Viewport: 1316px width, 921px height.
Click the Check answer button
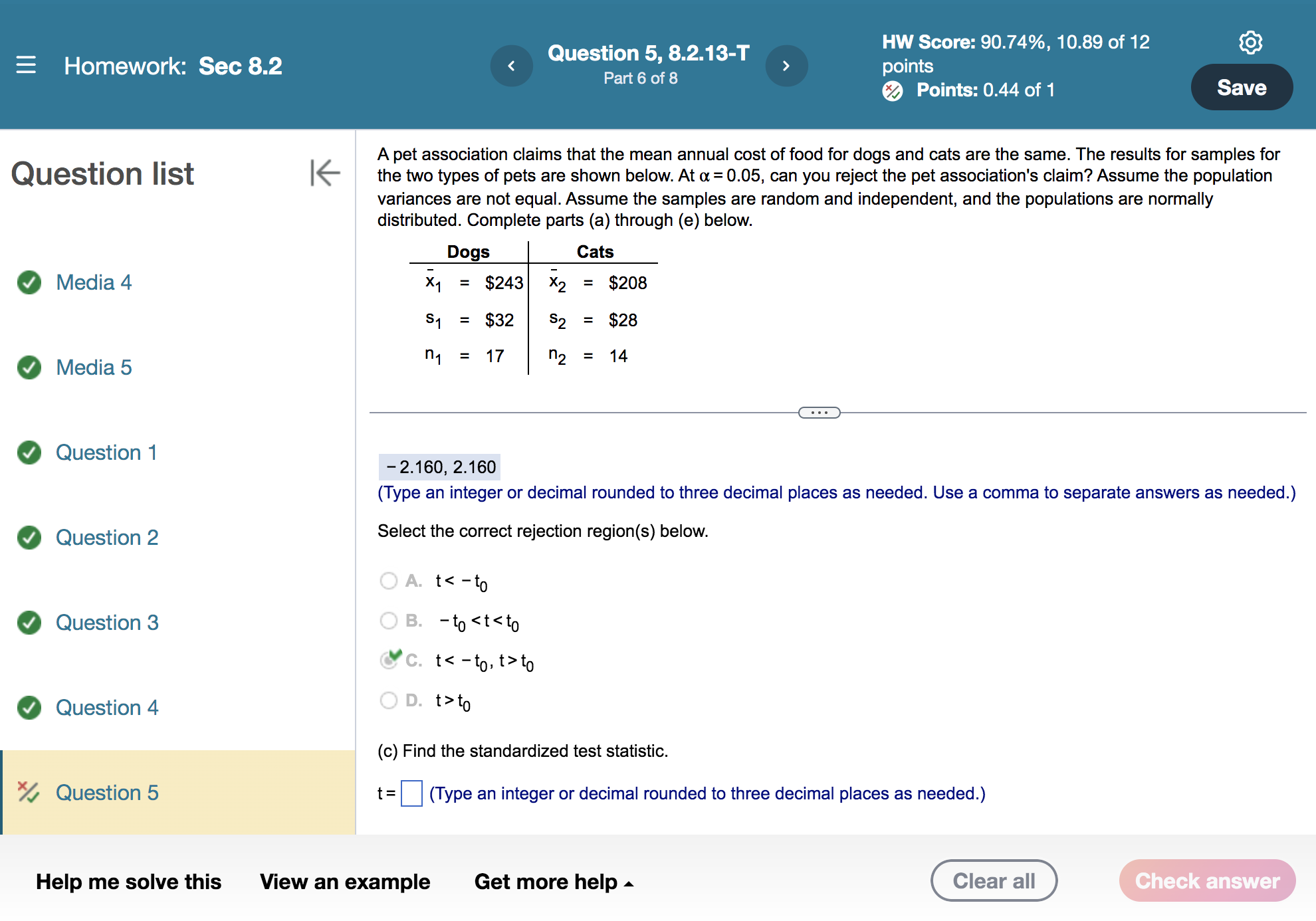coord(1207,880)
